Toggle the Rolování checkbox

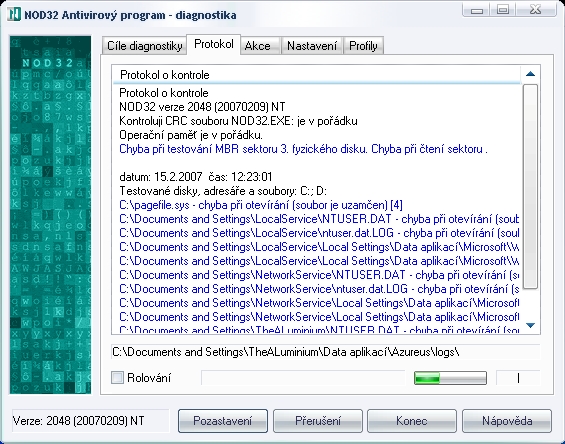click(x=117, y=378)
